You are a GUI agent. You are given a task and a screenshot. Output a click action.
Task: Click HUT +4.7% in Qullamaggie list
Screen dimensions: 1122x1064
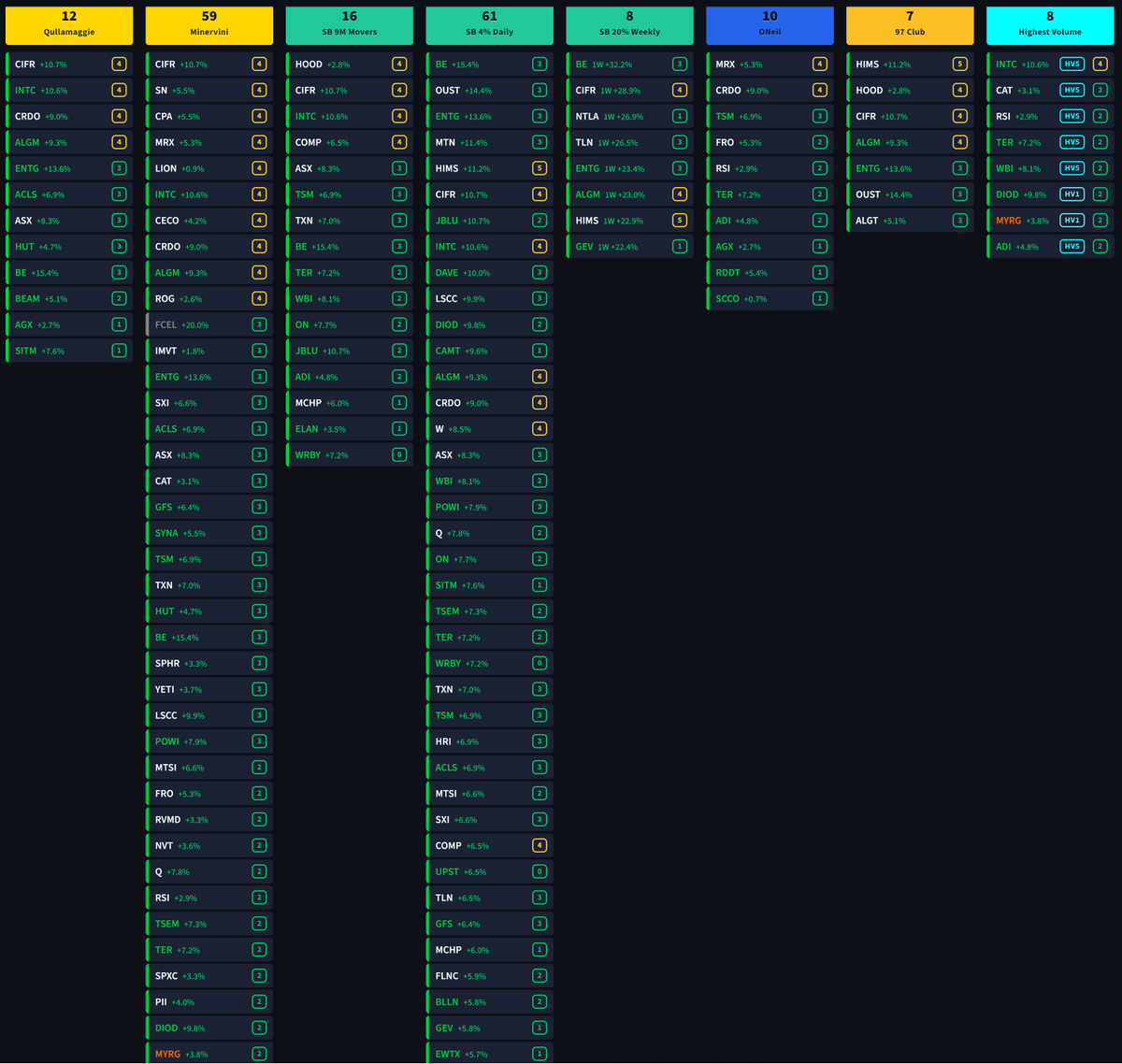pyautogui.click(x=69, y=247)
